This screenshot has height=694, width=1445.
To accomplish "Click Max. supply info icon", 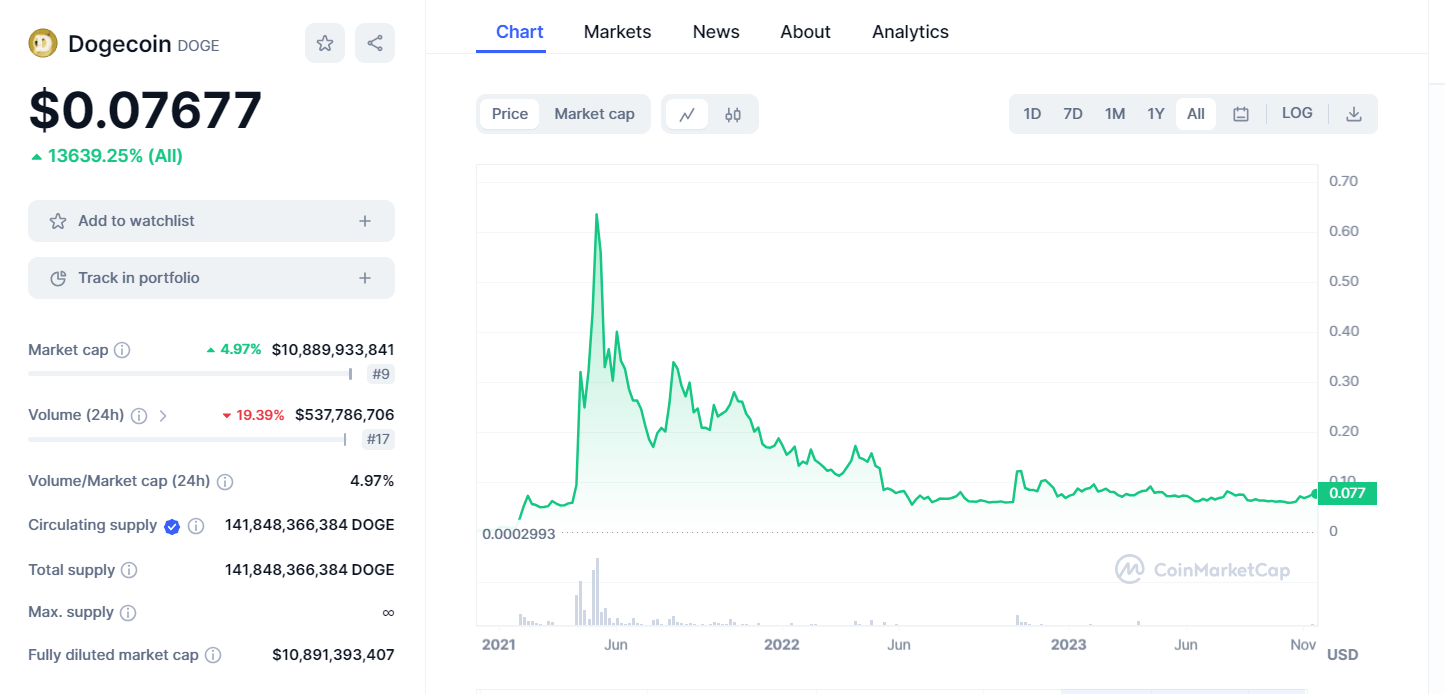I will tap(128, 613).
